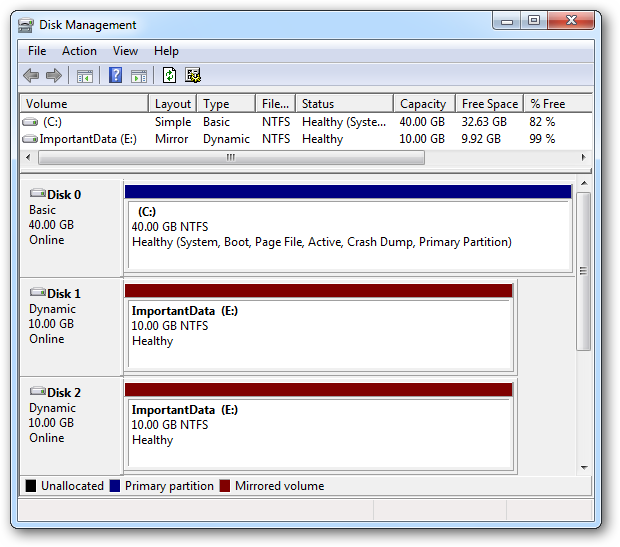The width and height of the screenshot is (620, 547).
Task: Click the right arrow of horizontal scrollbar
Action: tap(584, 157)
